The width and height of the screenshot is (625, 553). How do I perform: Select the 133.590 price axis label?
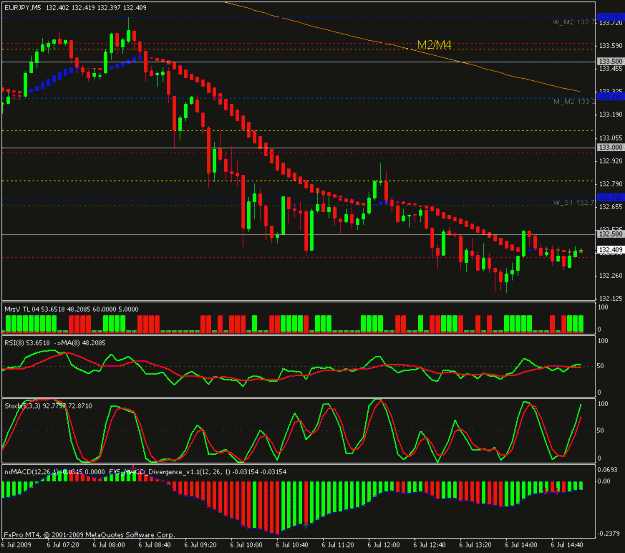[610, 46]
